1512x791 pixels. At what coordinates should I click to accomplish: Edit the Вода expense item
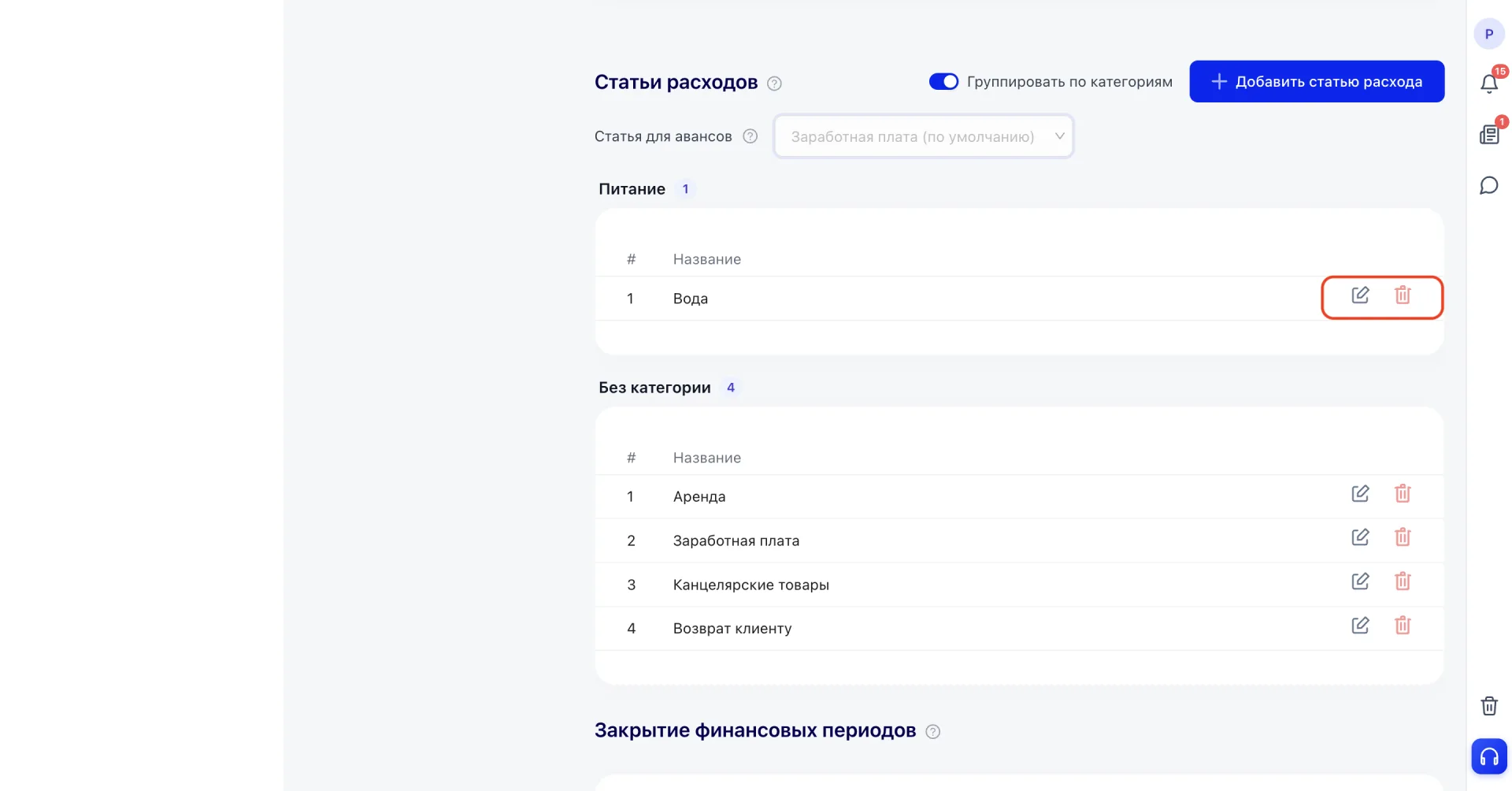coord(1360,295)
